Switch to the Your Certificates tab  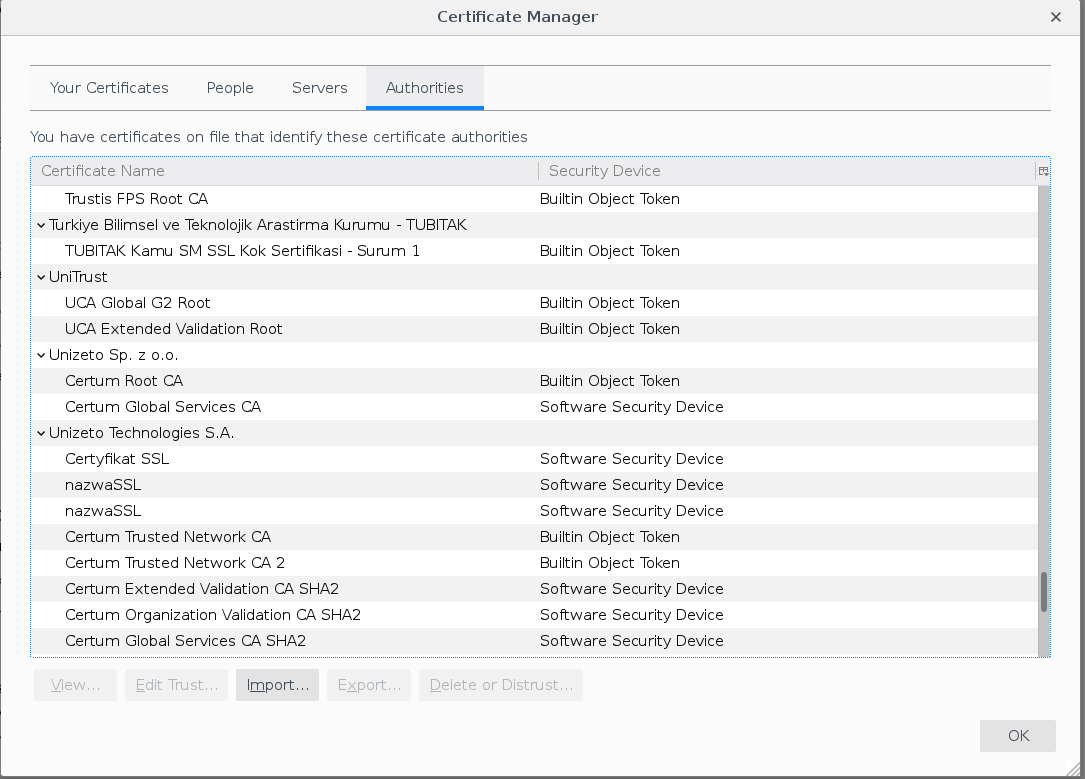pos(109,88)
